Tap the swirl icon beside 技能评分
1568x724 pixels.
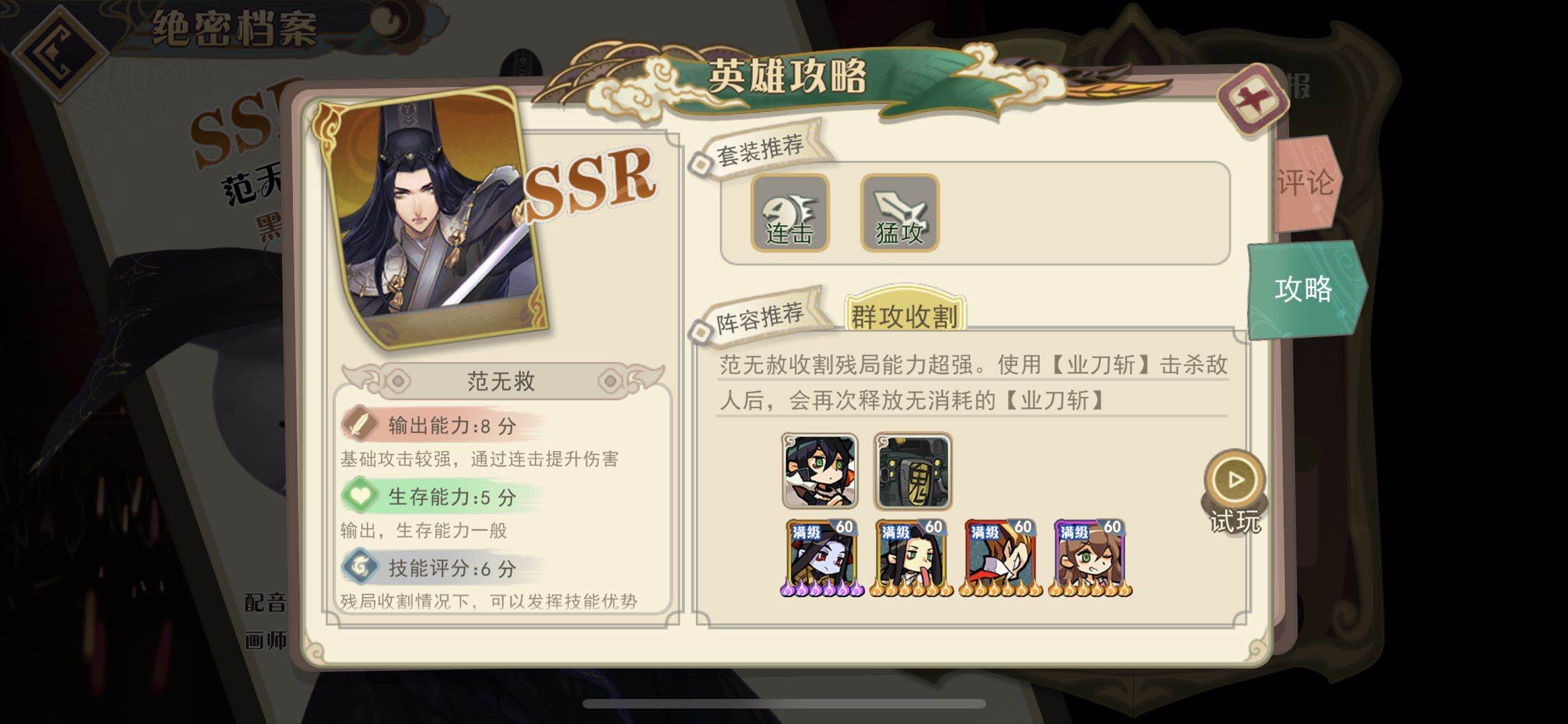point(361,567)
